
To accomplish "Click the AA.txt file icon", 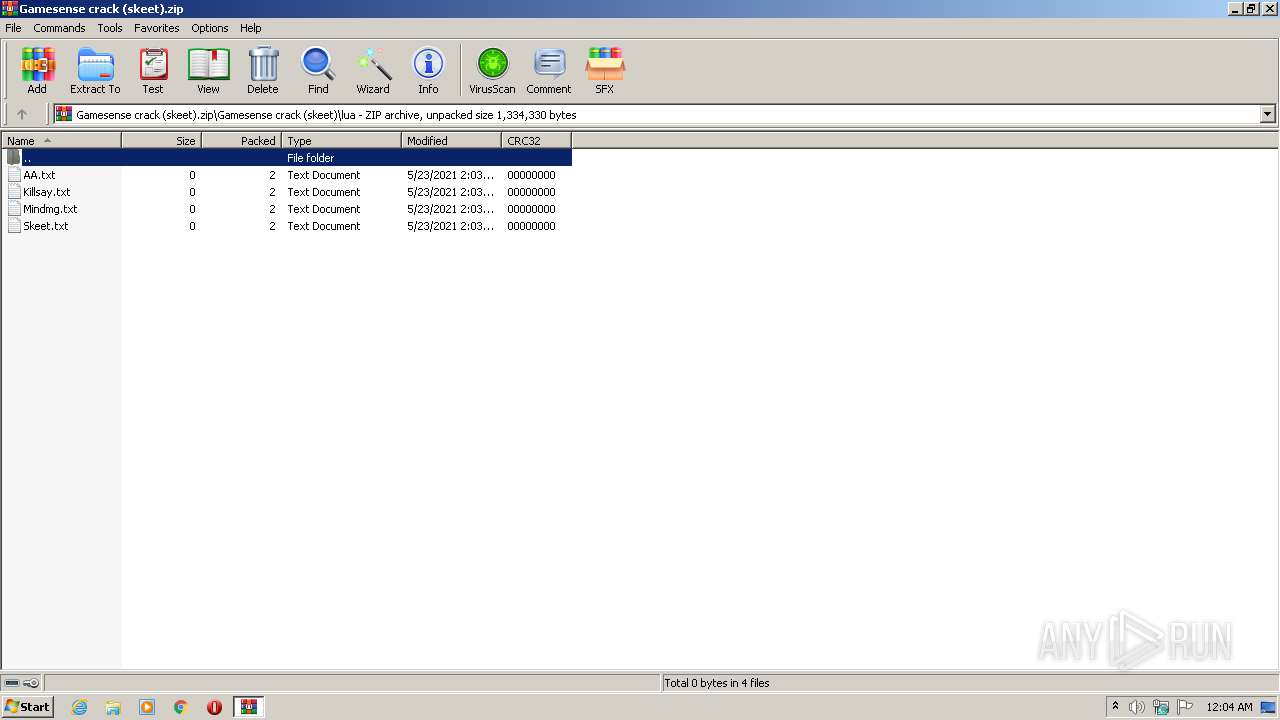I will click(14, 175).
